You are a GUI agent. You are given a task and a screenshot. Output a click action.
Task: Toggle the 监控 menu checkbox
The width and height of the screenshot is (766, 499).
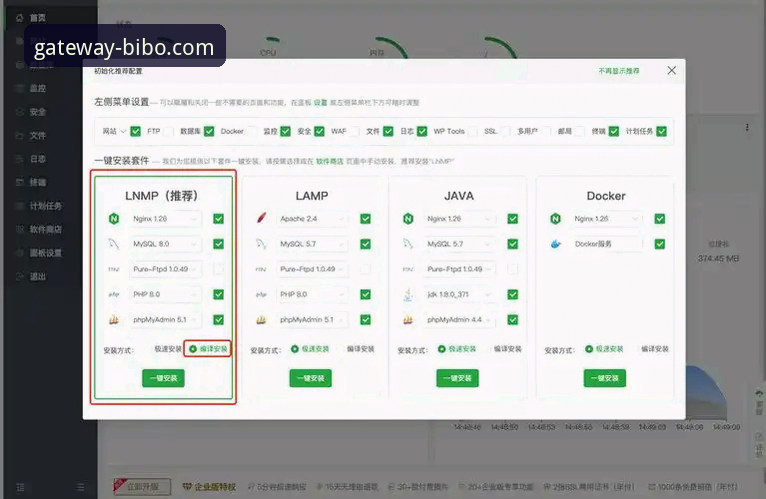click(286, 131)
